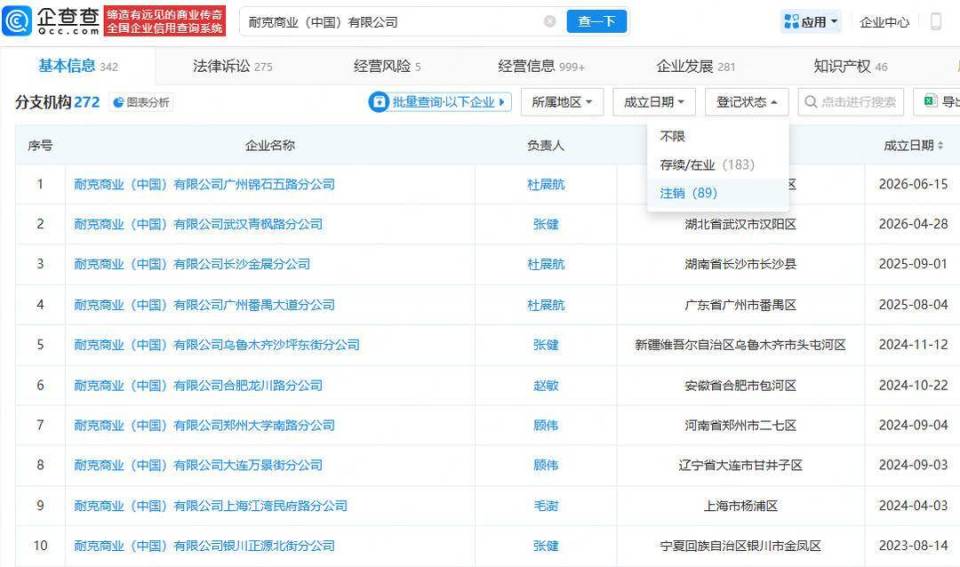Select 不限 in status menu

672,136
